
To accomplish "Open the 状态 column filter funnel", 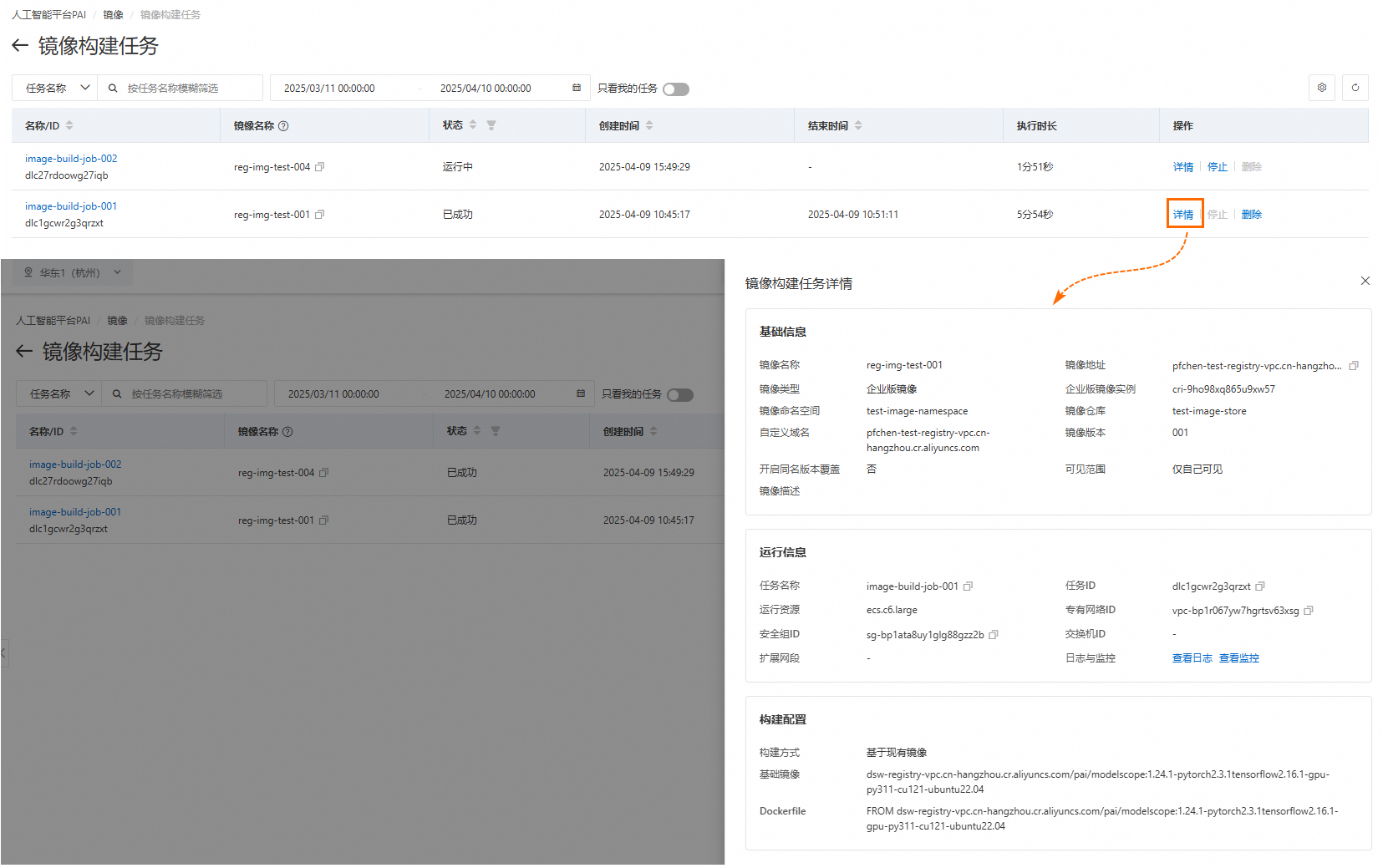I will point(491,125).
